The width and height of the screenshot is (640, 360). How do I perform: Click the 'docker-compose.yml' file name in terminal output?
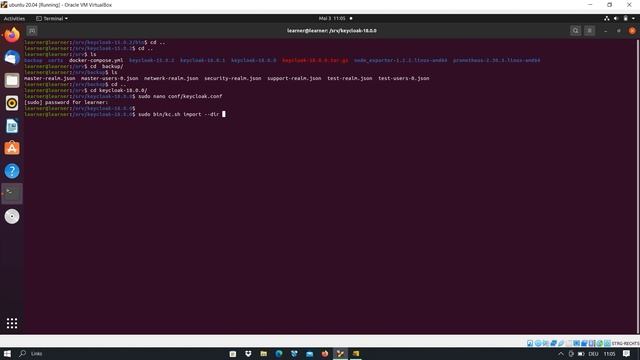[96, 60]
